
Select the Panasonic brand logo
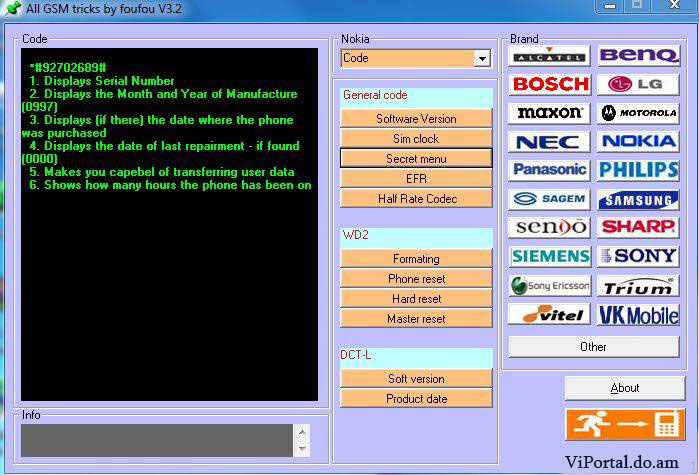point(549,170)
